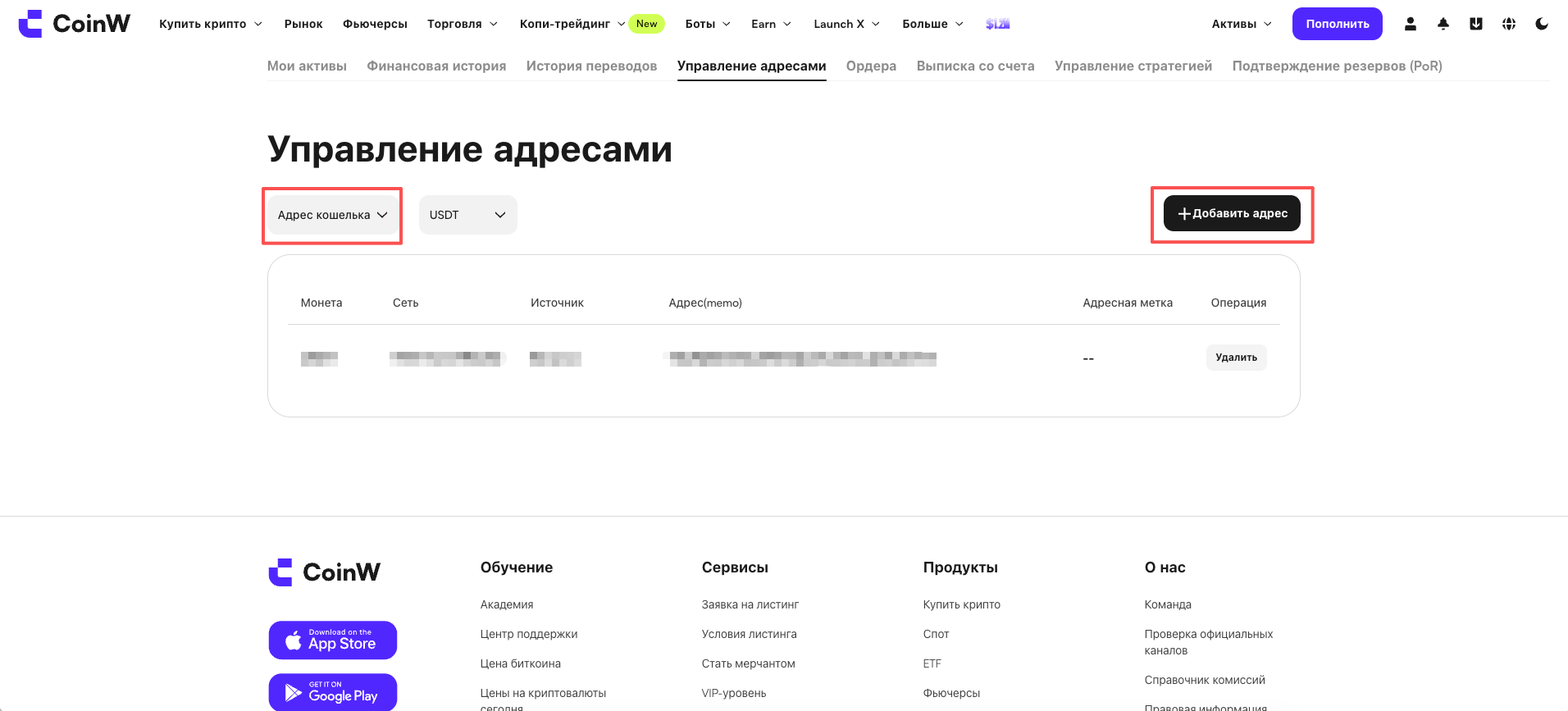Screen dimensions: 1568x711
Task: Open Рынок in the top navigation
Action: pos(303,24)
